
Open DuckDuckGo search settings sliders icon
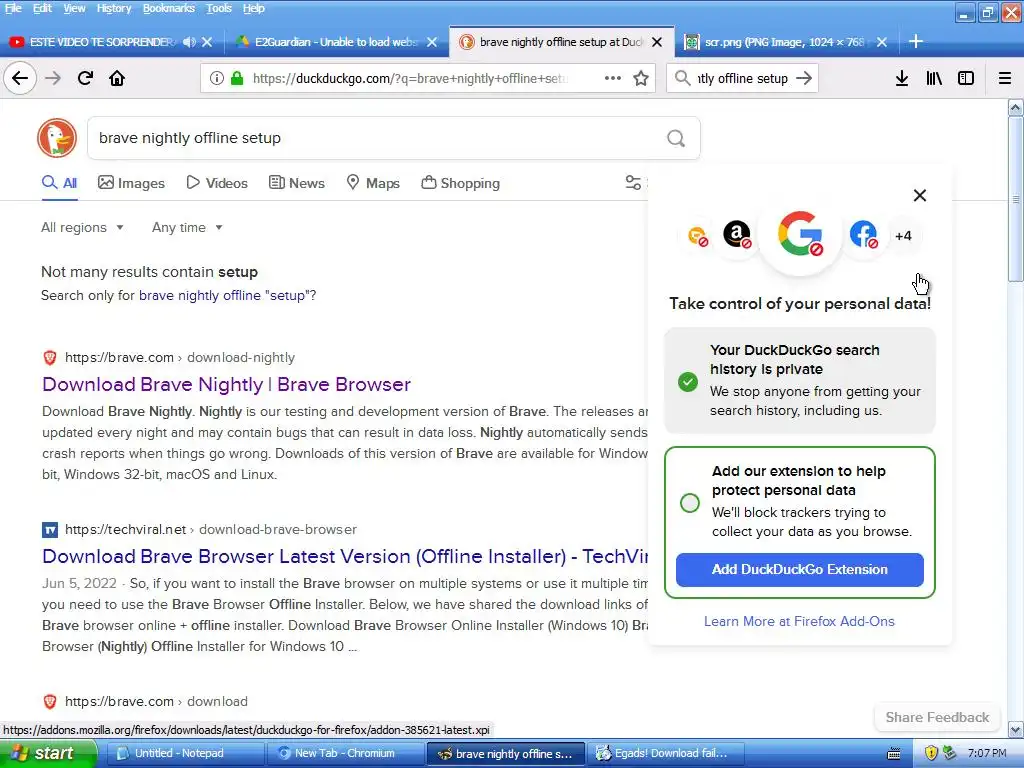coord(633,183)
